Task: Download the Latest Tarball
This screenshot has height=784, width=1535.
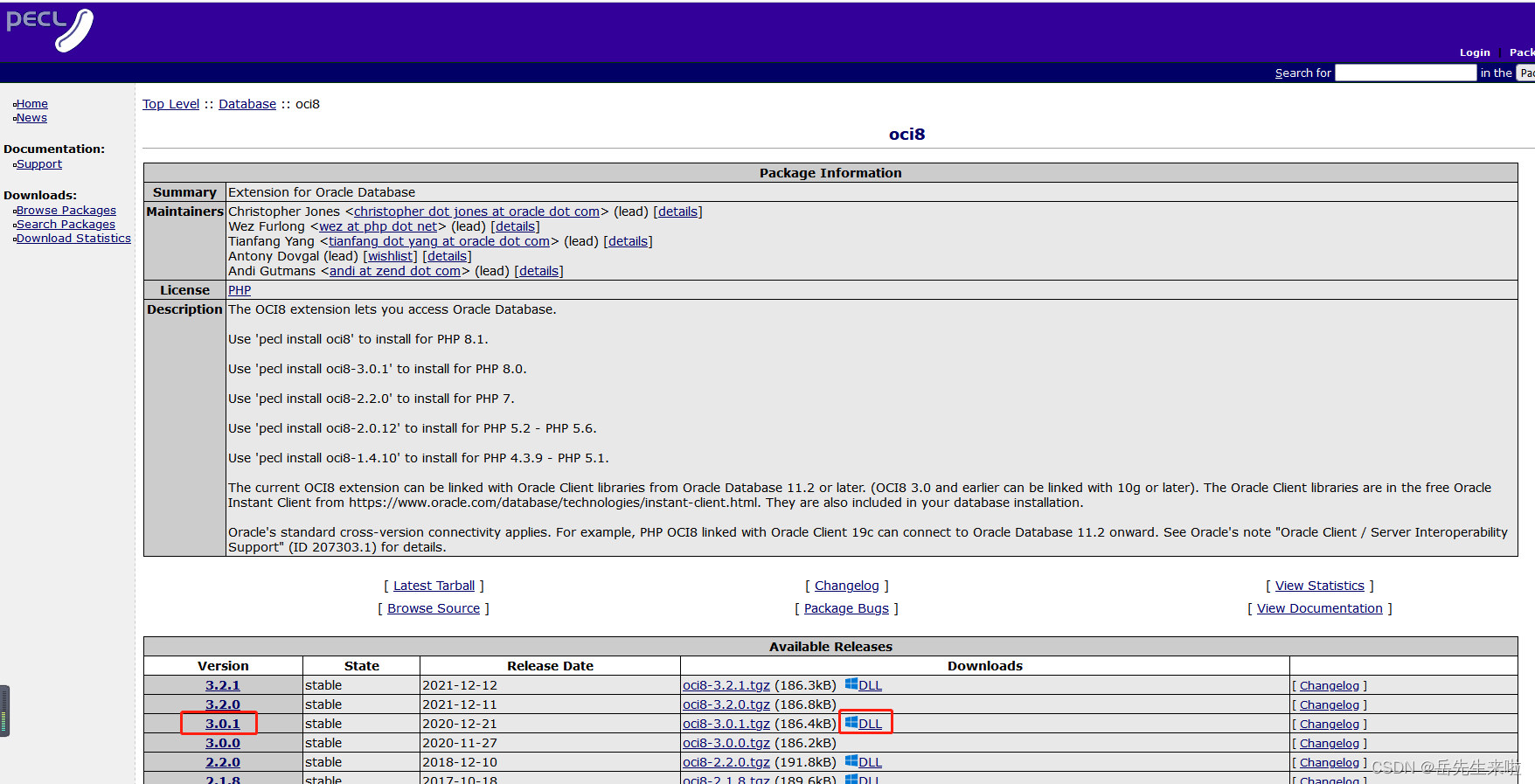Action: (434, 586)
